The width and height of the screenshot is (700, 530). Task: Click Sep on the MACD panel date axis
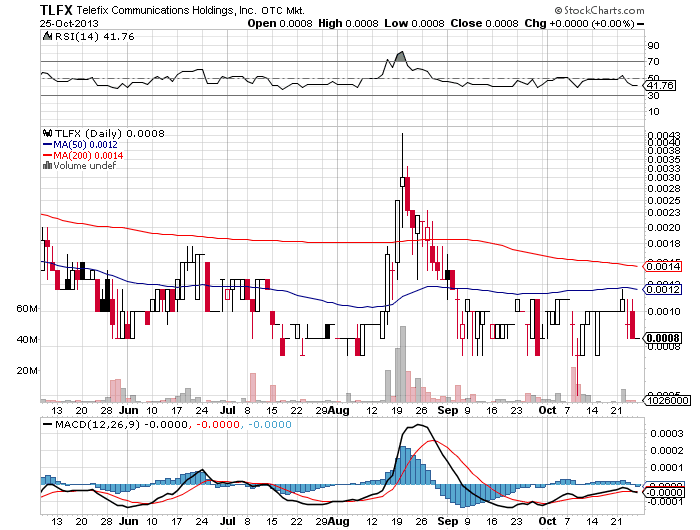click(x=447, y=521)
